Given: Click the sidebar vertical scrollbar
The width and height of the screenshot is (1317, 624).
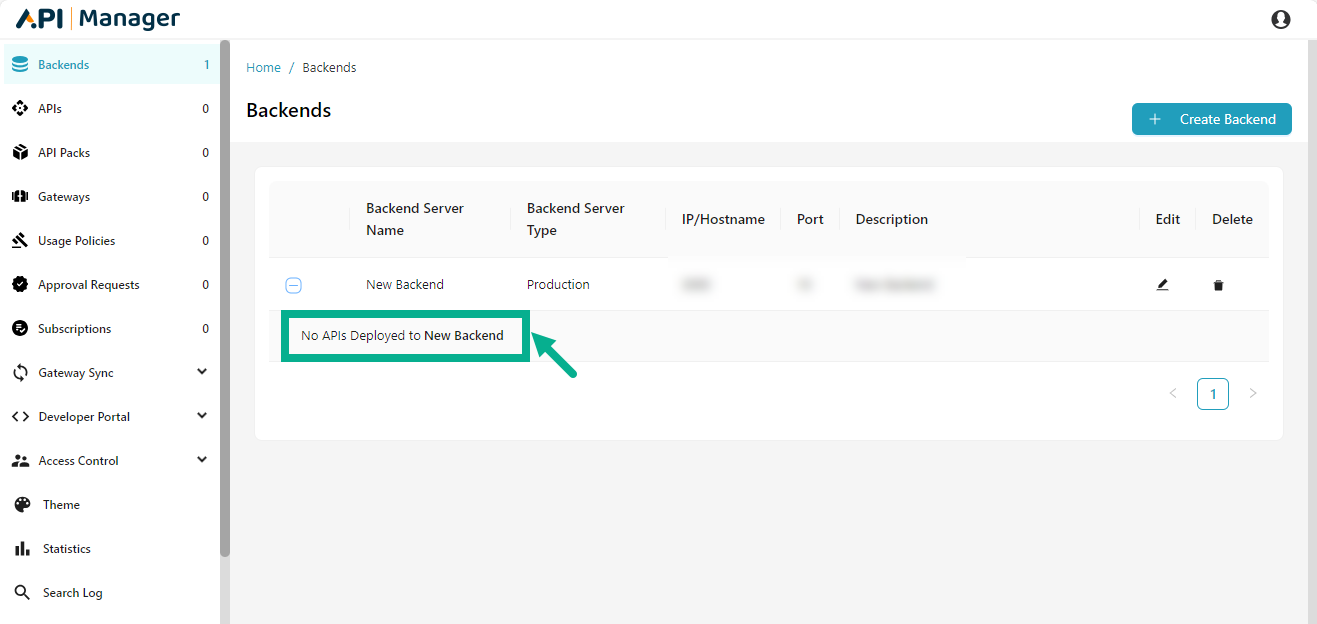Looking at the screenshot, I should tap(225, 300).
